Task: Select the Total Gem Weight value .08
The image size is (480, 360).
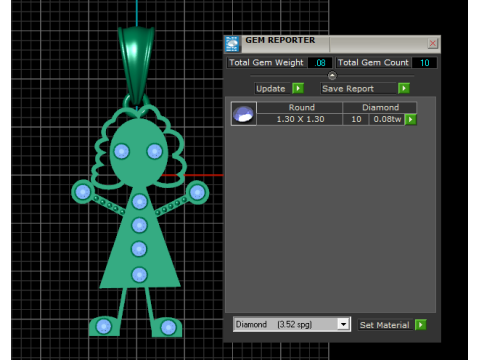Action: click(x=320, y=63)
